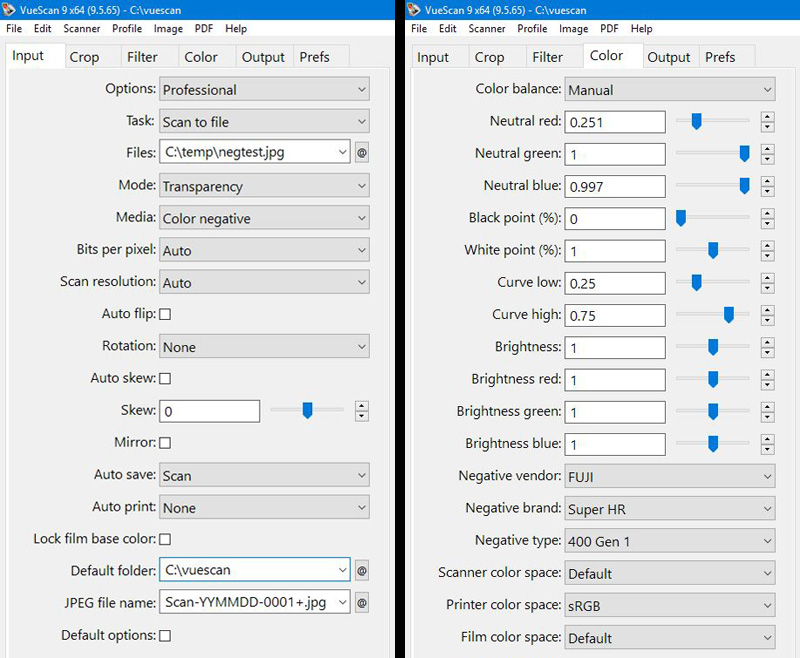Click the down arrow of the Neutral red stepper

point(767,127)
